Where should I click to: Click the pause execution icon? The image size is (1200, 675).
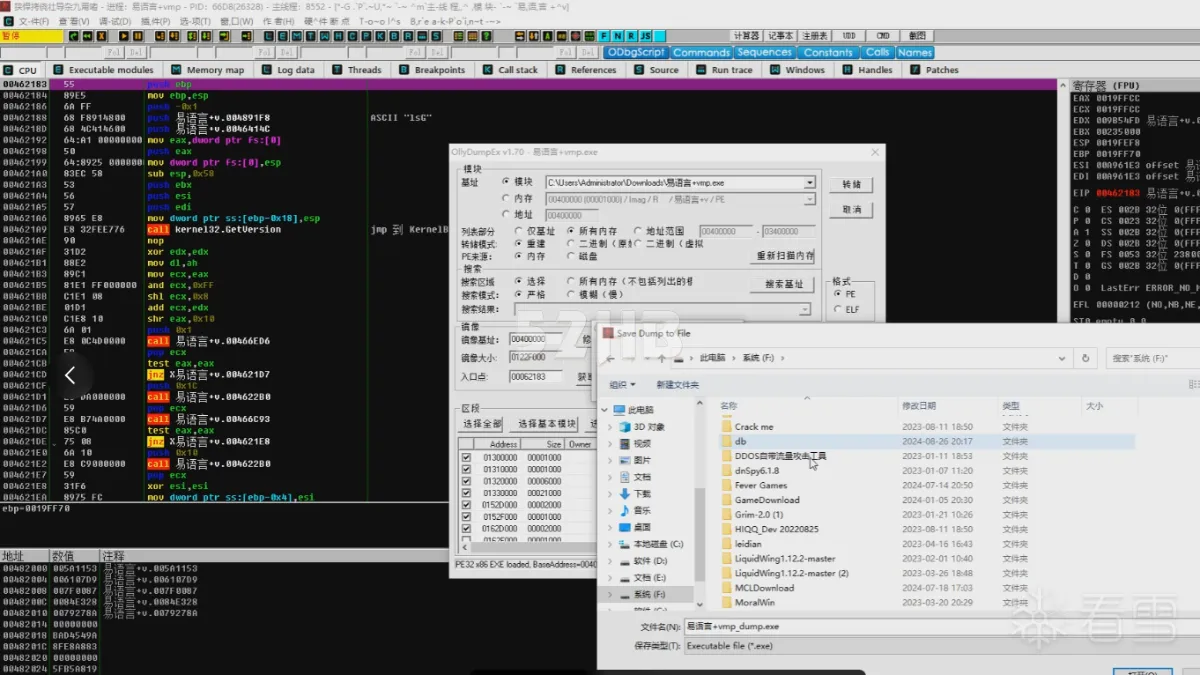(x=139, y=36)
